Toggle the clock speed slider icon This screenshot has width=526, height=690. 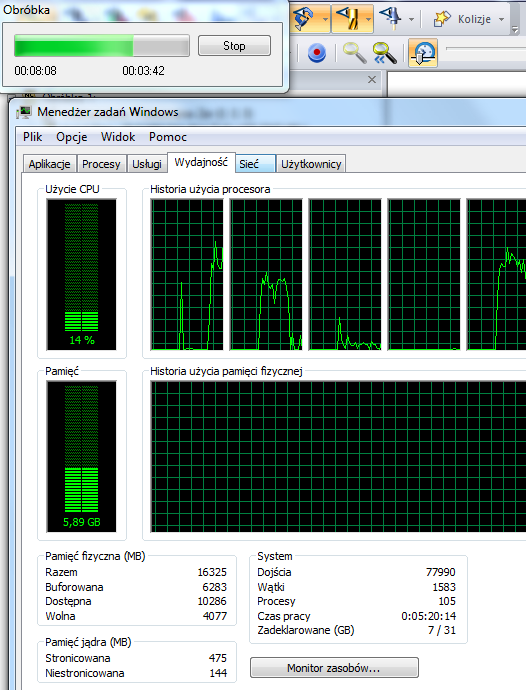(423, 53)
